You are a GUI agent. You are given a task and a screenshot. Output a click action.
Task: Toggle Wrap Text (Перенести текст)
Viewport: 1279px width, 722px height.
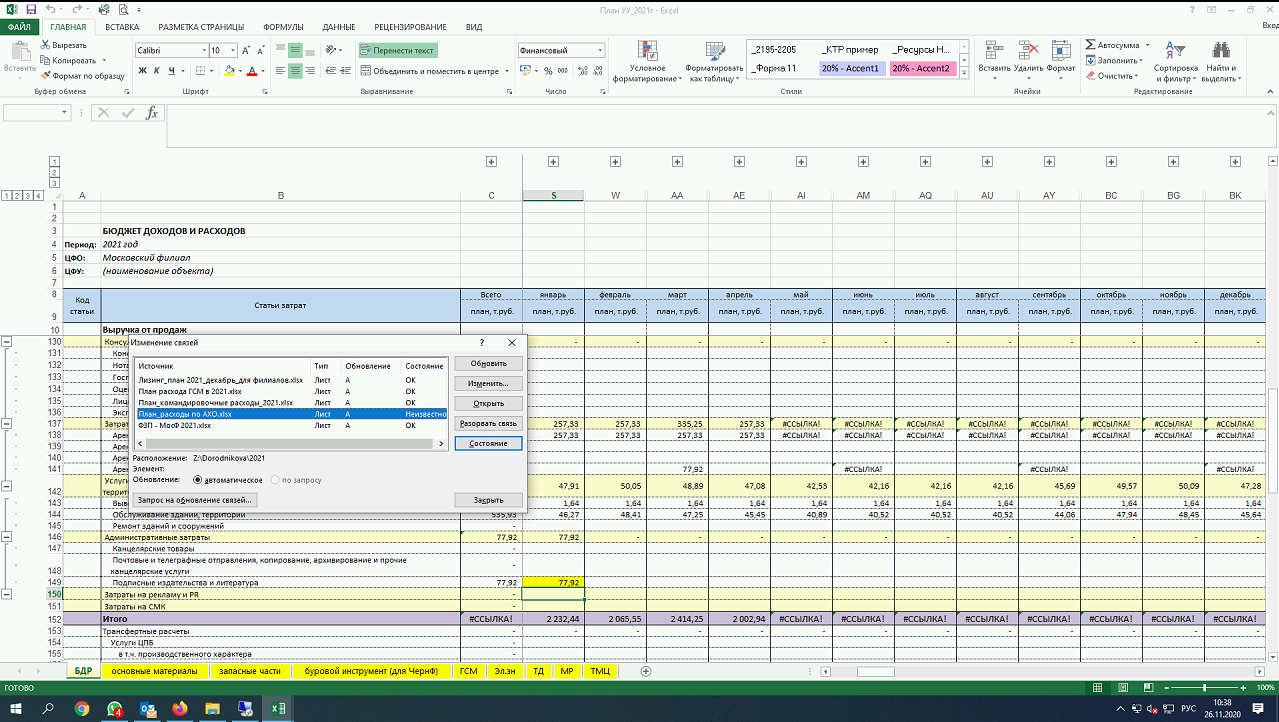tap(398, 50)
